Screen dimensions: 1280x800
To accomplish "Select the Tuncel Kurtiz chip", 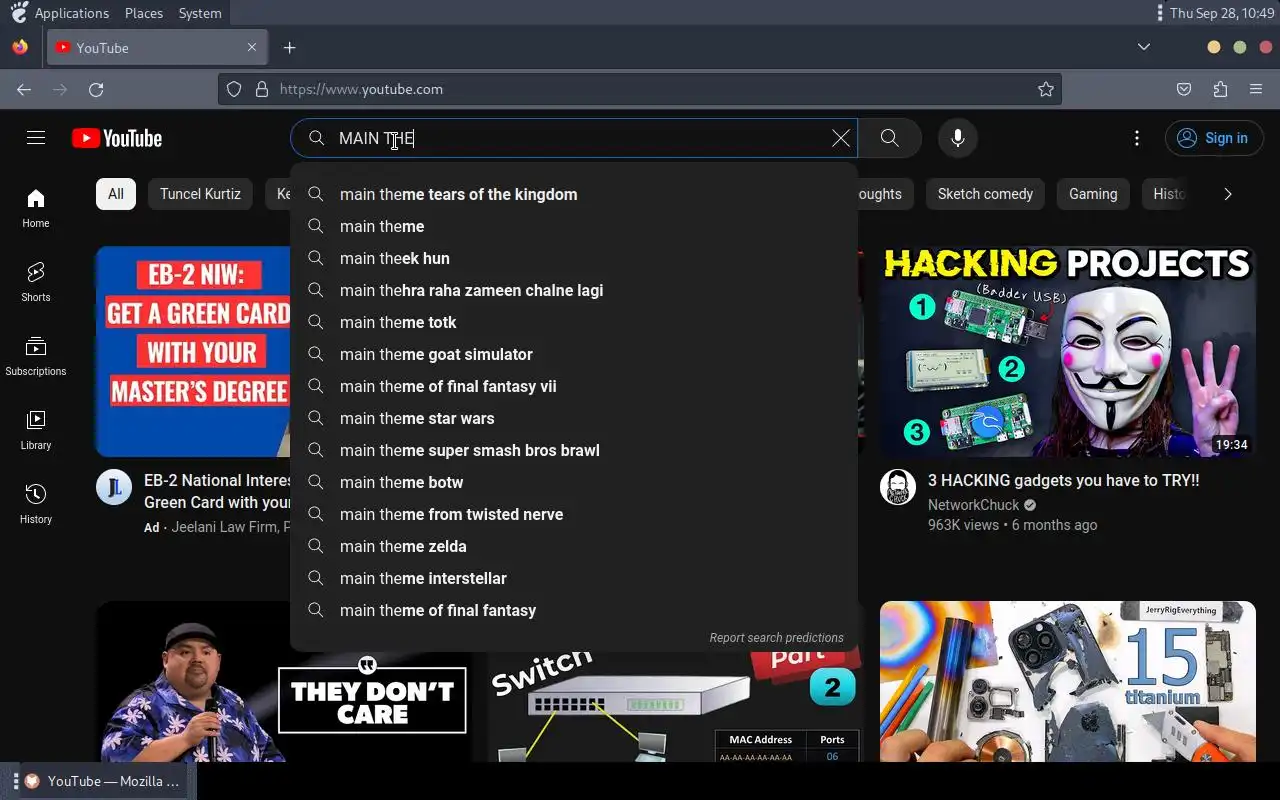I will pos(200,194).
